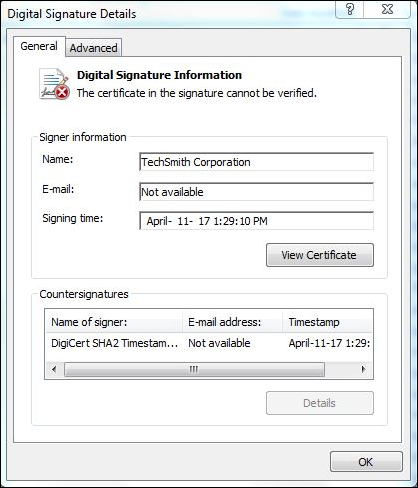The width and height of the screenshot is (418, 488).
Task: Click the scroll right arrow in countersignatures list
Action: coord(364,369)
